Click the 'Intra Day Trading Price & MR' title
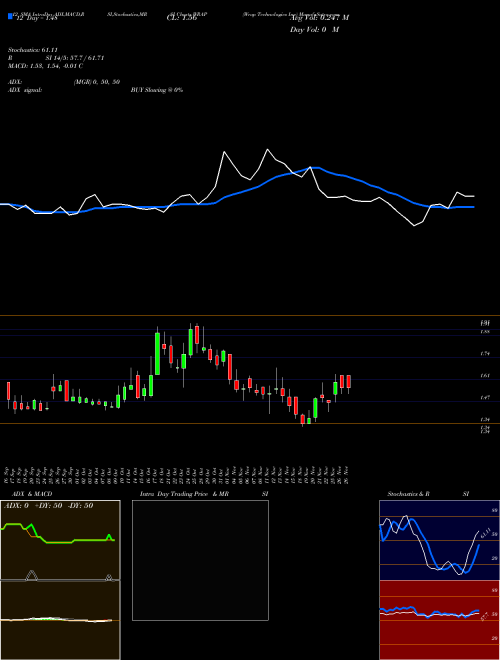Screen dimensions: 500x660 click(x=184, y=494)
